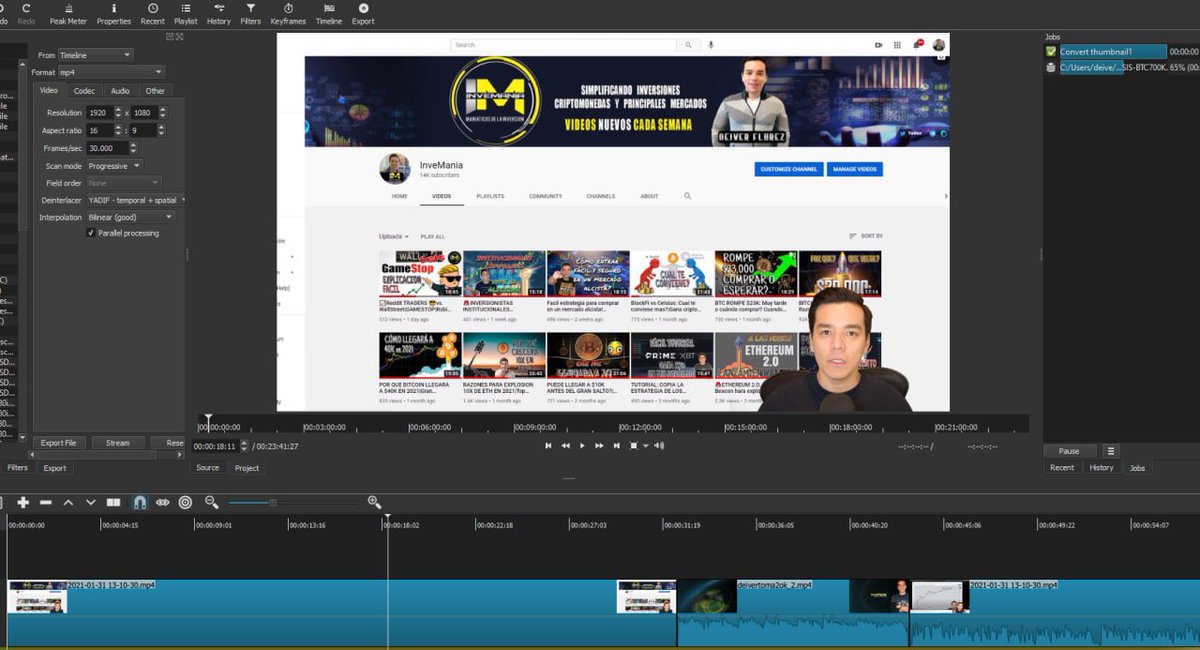Switch to the Audio export tab
This screenshot has height=650, width=1200.
120,91
